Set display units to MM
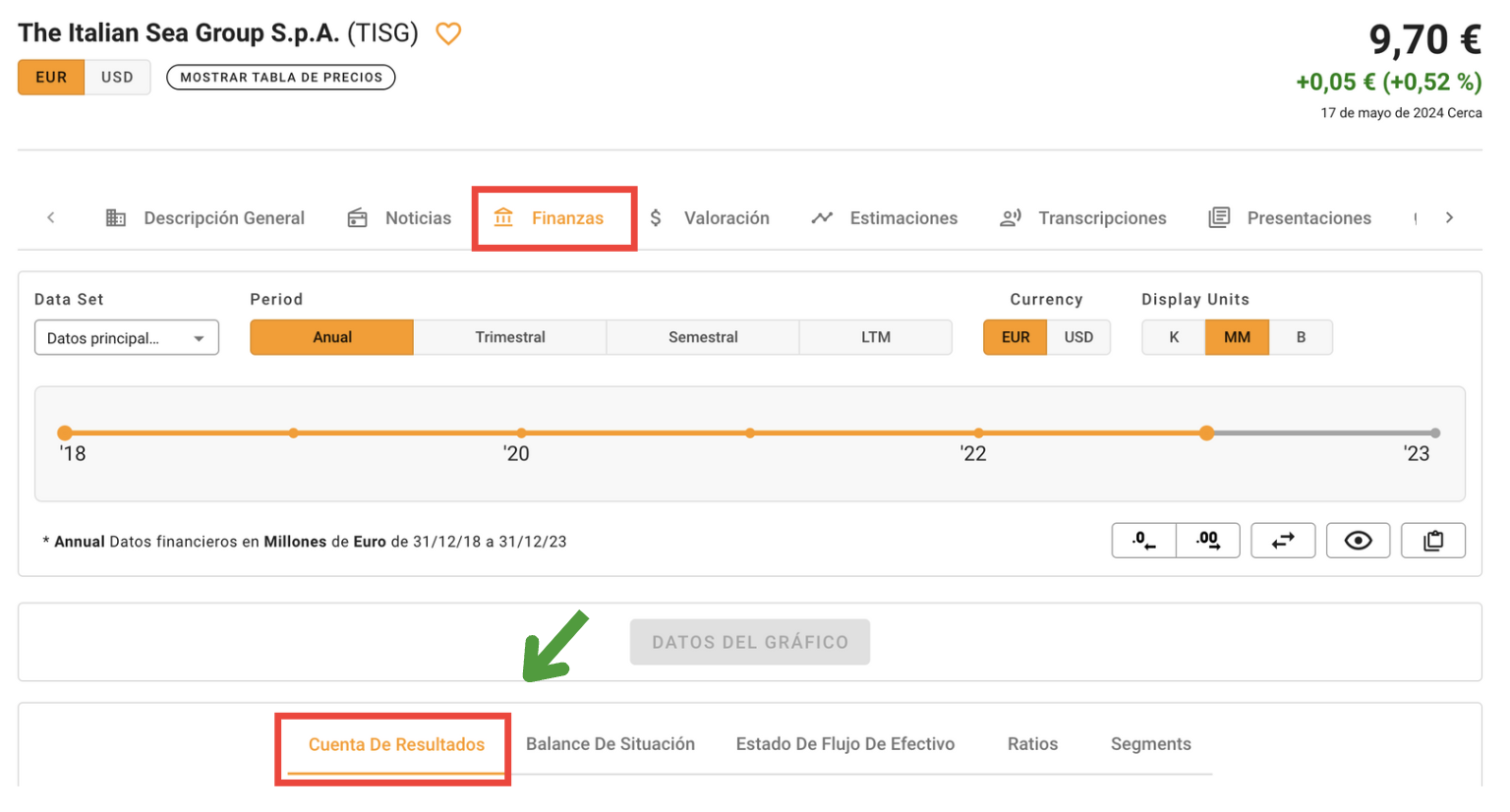This screenshot has height=812, width=1510. (x=1238, y=337)
